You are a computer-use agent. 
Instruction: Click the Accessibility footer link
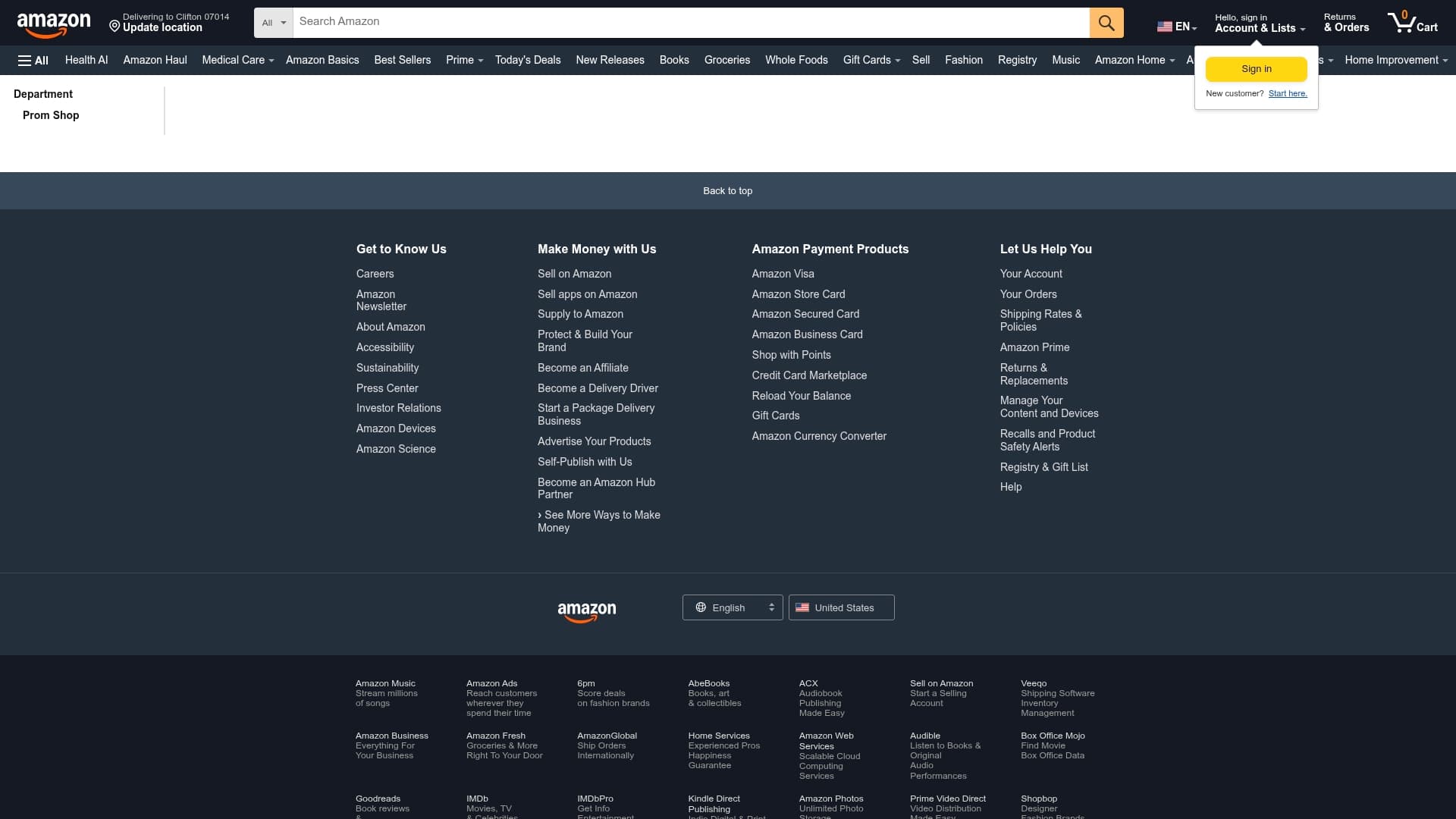click(x=385, y=347)
